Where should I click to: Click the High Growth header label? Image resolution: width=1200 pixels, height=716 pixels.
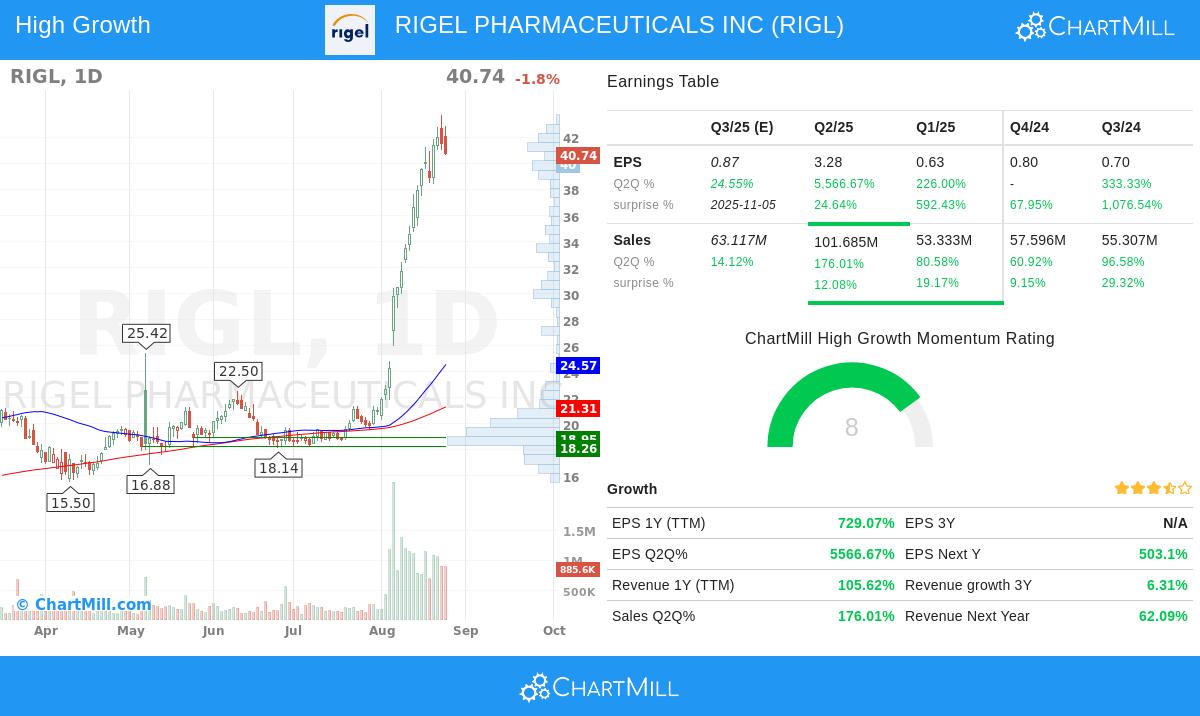coord(83,25)
